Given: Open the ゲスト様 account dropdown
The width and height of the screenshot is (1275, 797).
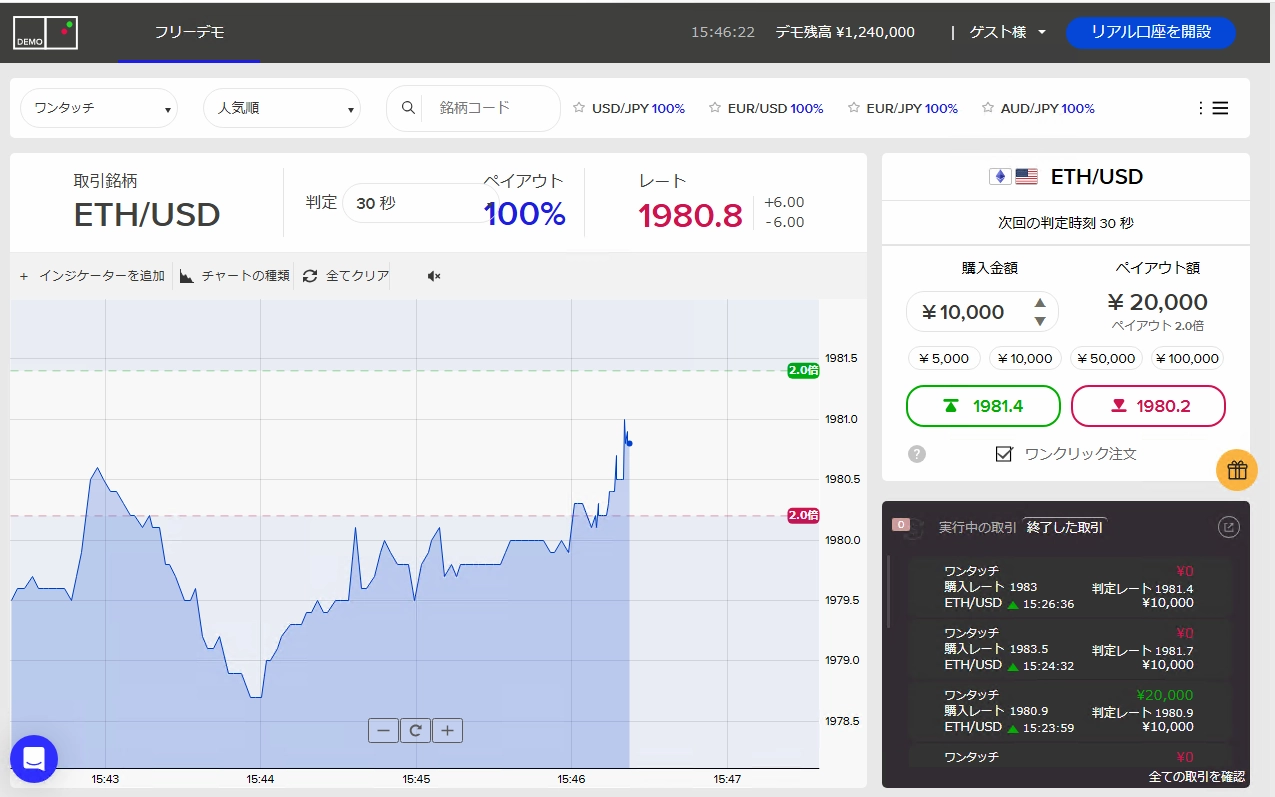Looking at the screenshot, I should pyautogui.click(x=1007, y=32).
